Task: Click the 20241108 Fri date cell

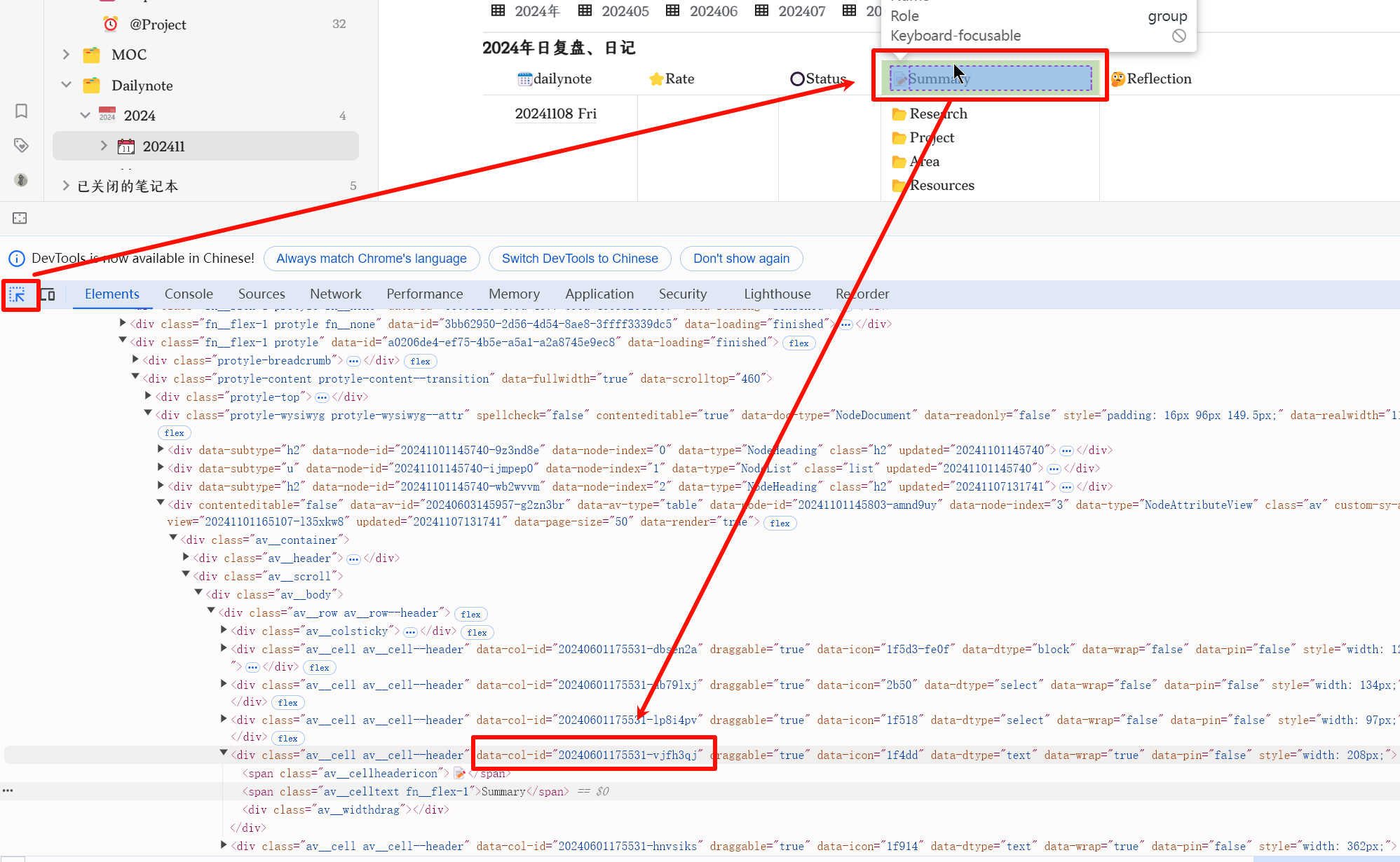Action: click(555, 114)
